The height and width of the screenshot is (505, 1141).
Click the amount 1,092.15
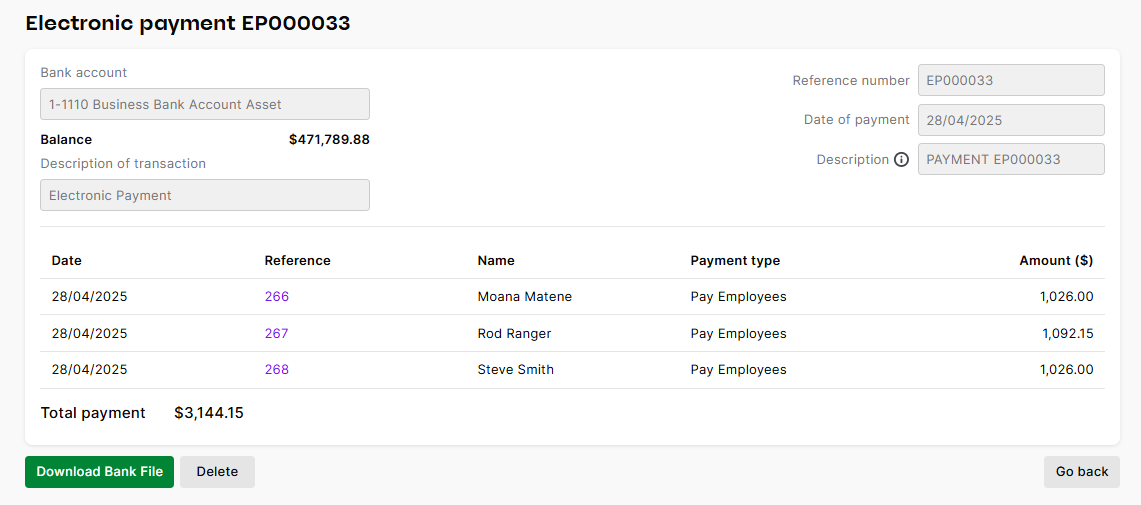pos(1068,333)
